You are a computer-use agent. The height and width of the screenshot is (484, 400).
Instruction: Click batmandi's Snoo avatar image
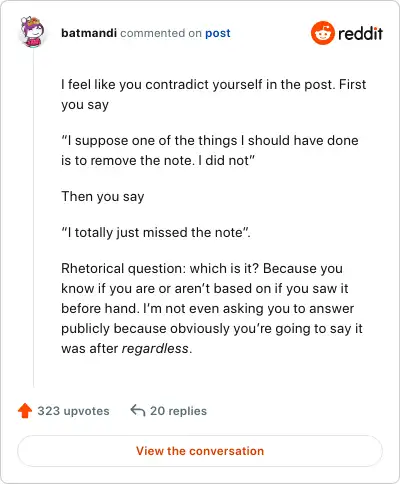32,32
